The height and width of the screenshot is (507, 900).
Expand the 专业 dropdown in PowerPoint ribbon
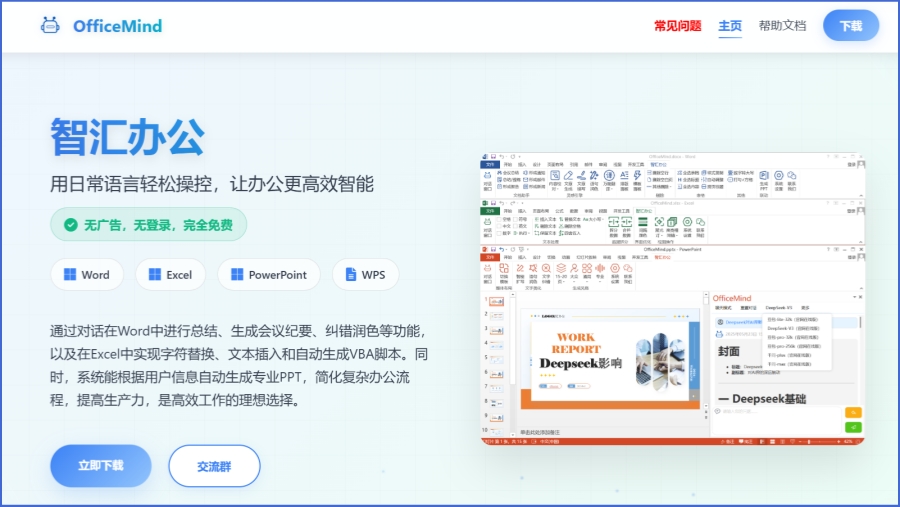click(600, 273)
